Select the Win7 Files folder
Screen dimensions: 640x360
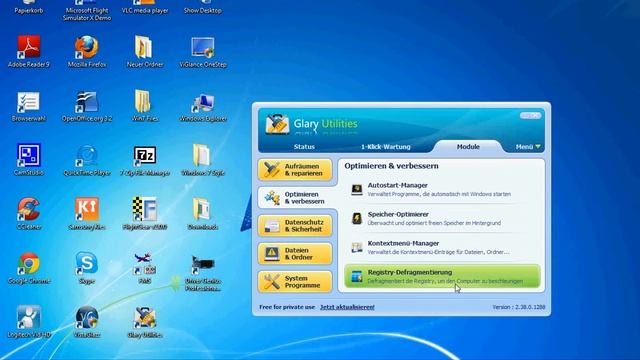click(144, 102)
